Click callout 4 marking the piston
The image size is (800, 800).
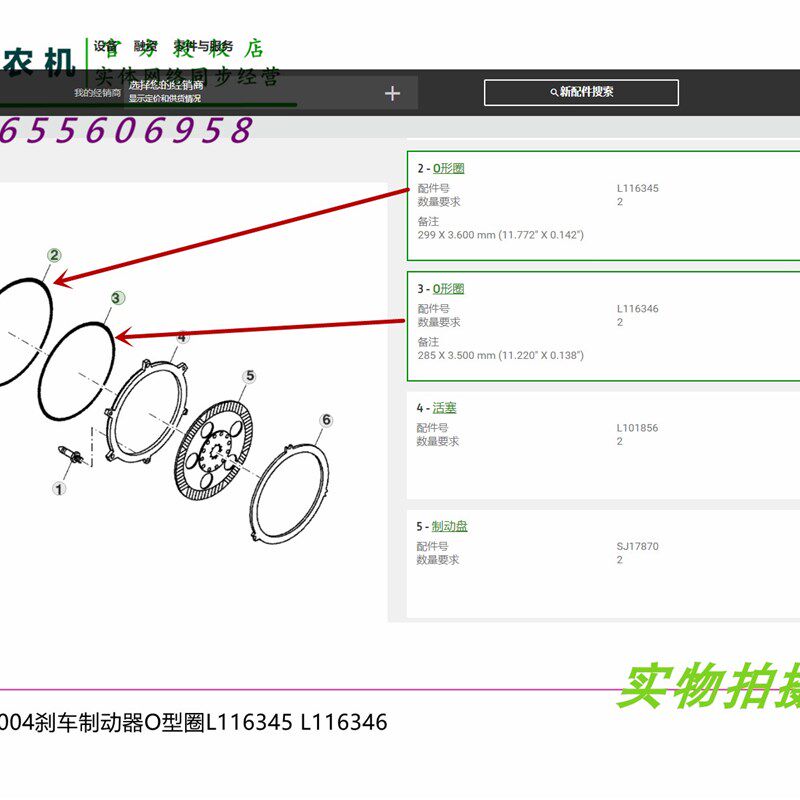181,338
